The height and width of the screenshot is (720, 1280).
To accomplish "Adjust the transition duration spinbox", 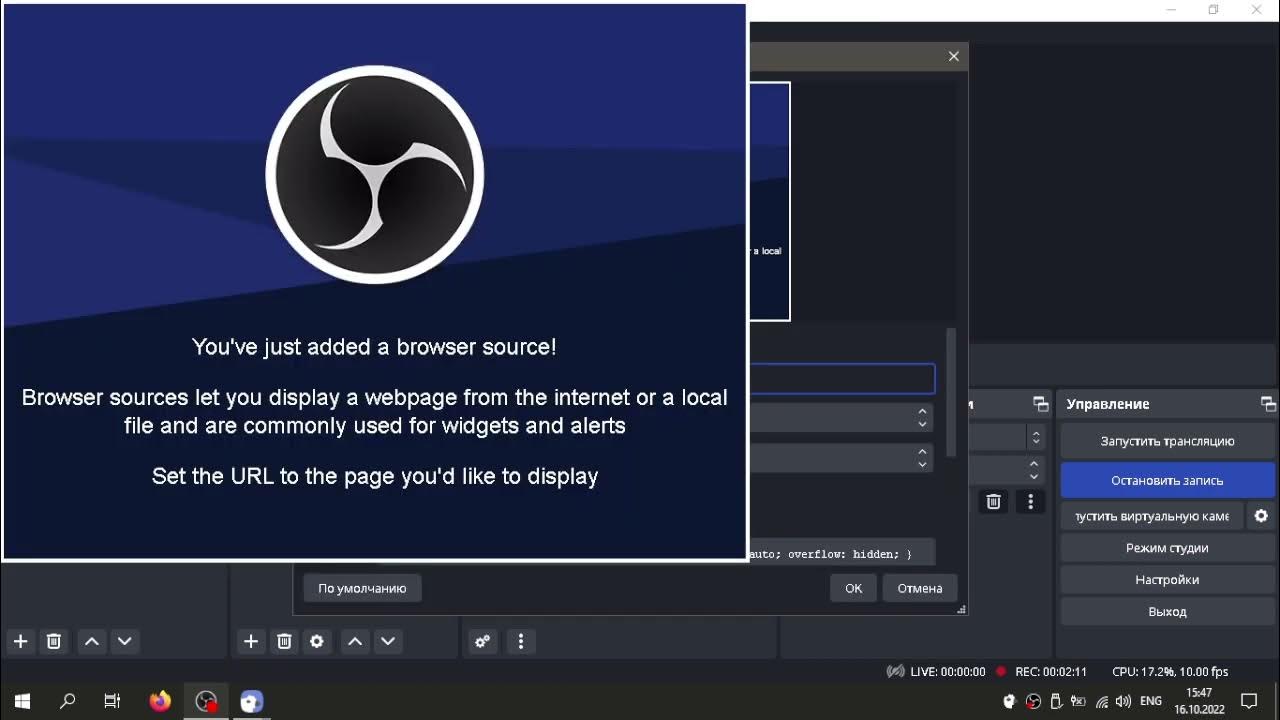I will click(1007, 469).
